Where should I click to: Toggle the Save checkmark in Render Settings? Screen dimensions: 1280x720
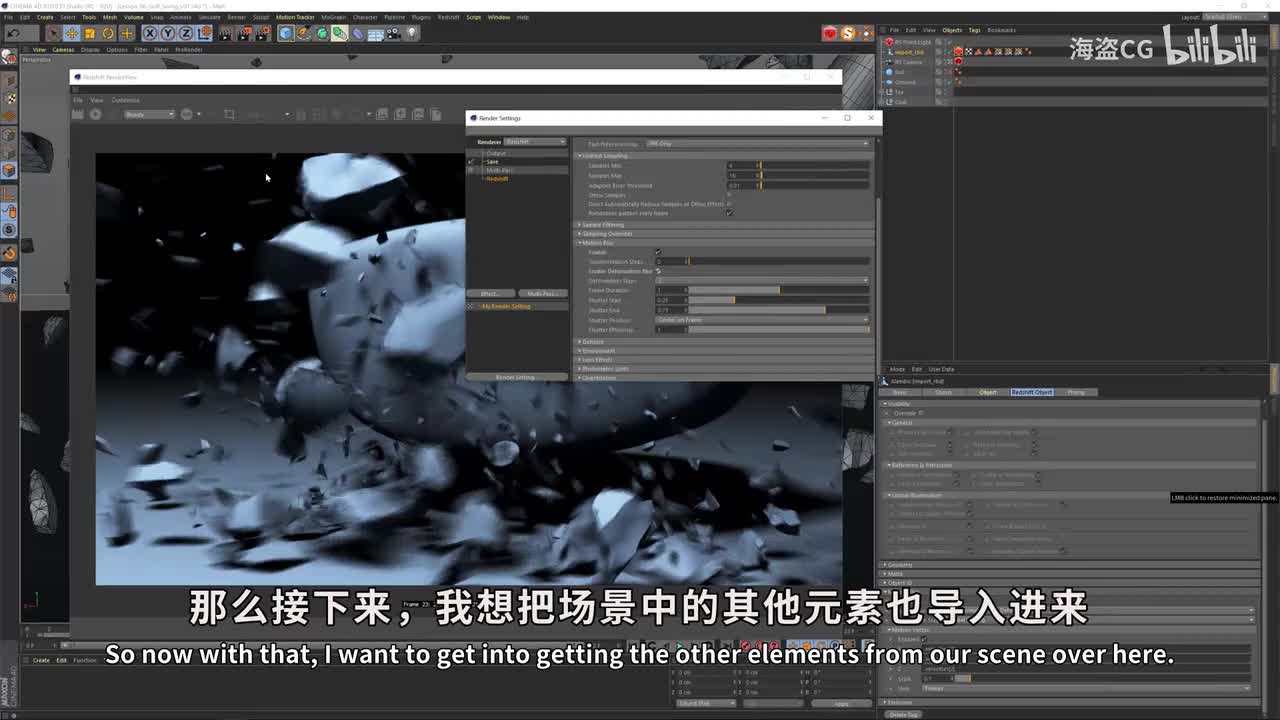point(470,162)
